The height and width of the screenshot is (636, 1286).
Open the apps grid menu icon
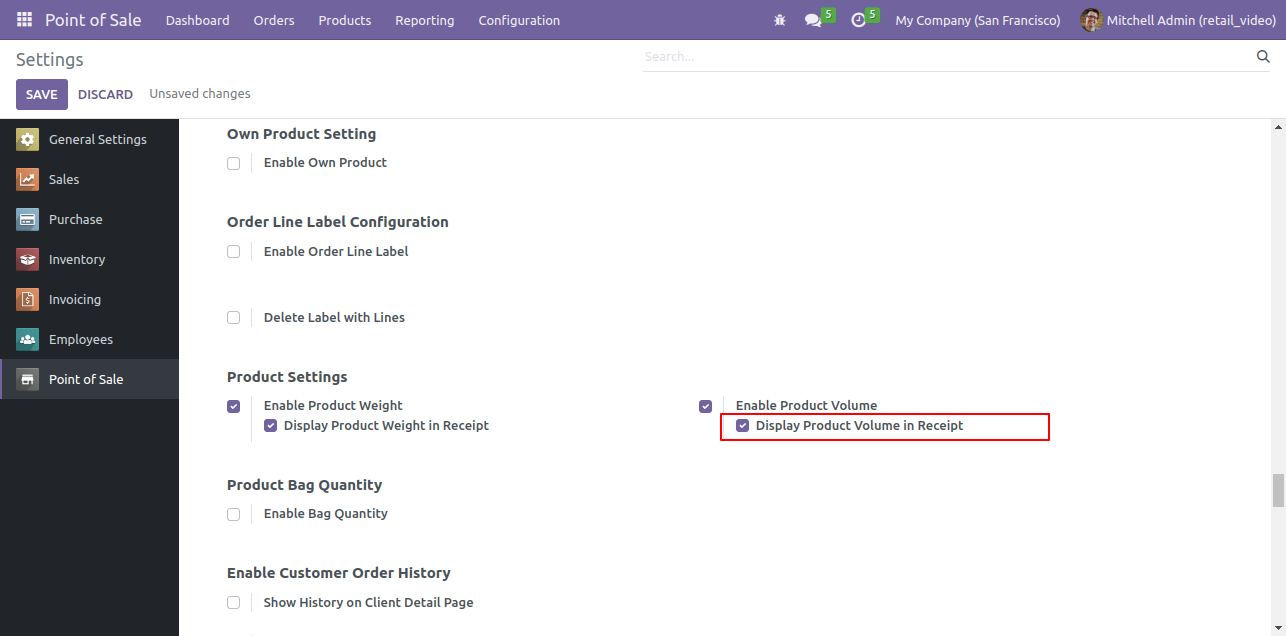(24, 20)
